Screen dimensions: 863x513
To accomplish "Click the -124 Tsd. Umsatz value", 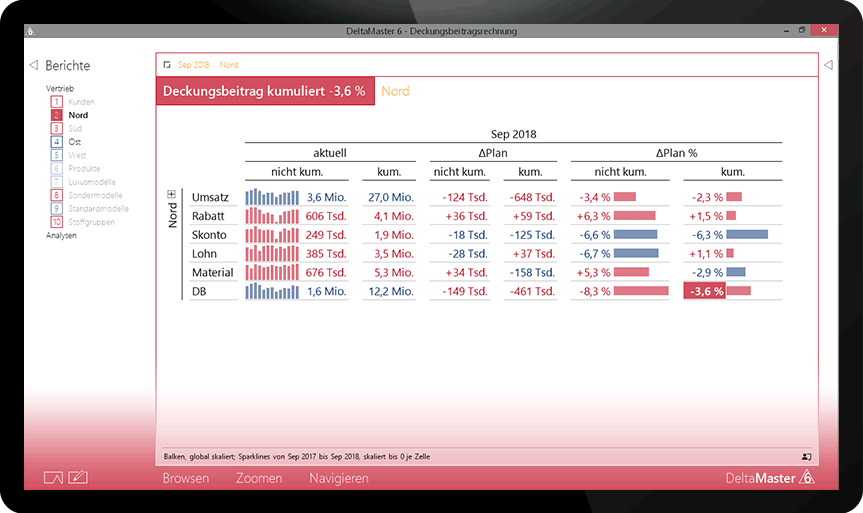I will [465, 197].
